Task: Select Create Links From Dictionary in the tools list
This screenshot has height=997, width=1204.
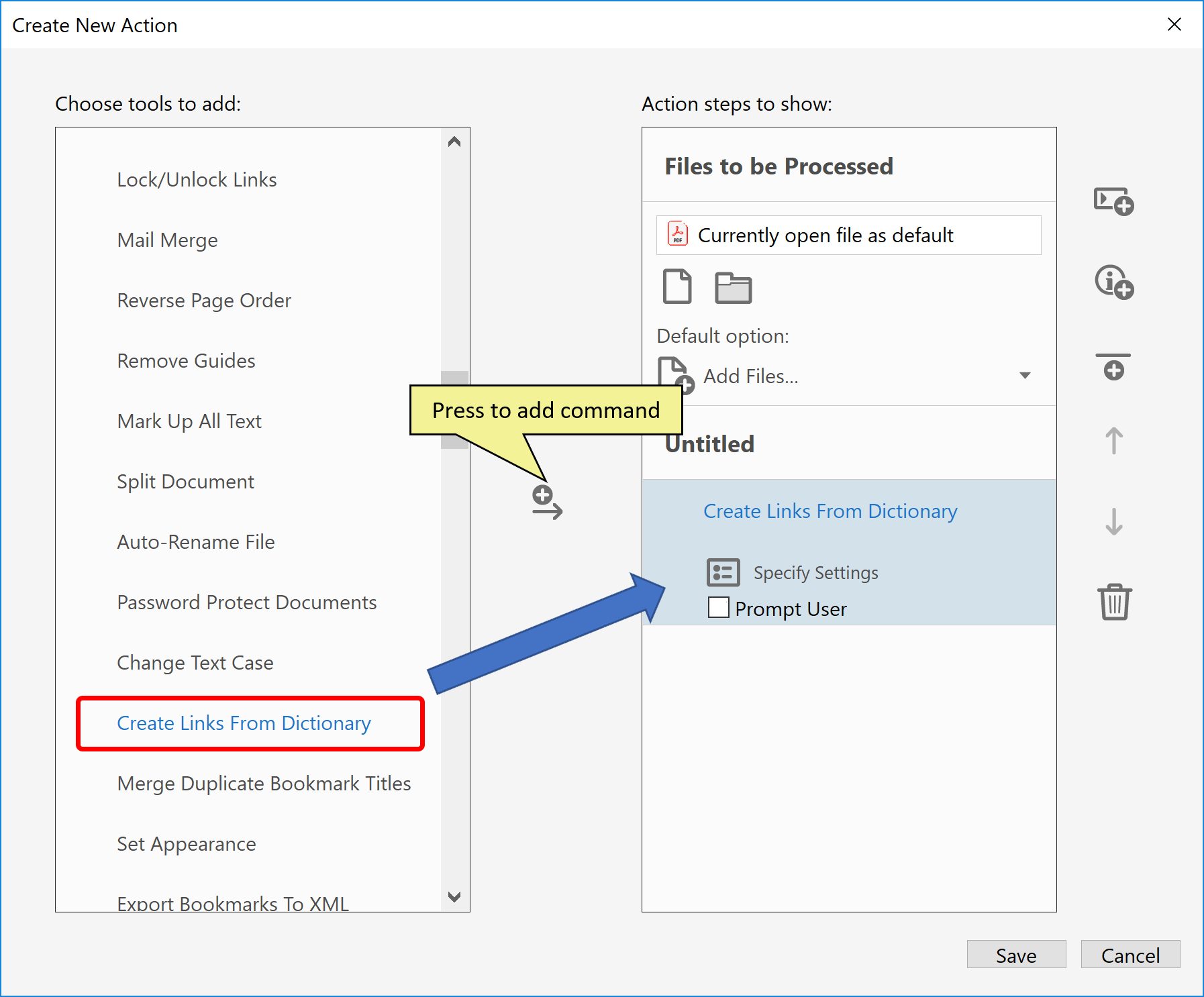Action: (x=244, y=723)
